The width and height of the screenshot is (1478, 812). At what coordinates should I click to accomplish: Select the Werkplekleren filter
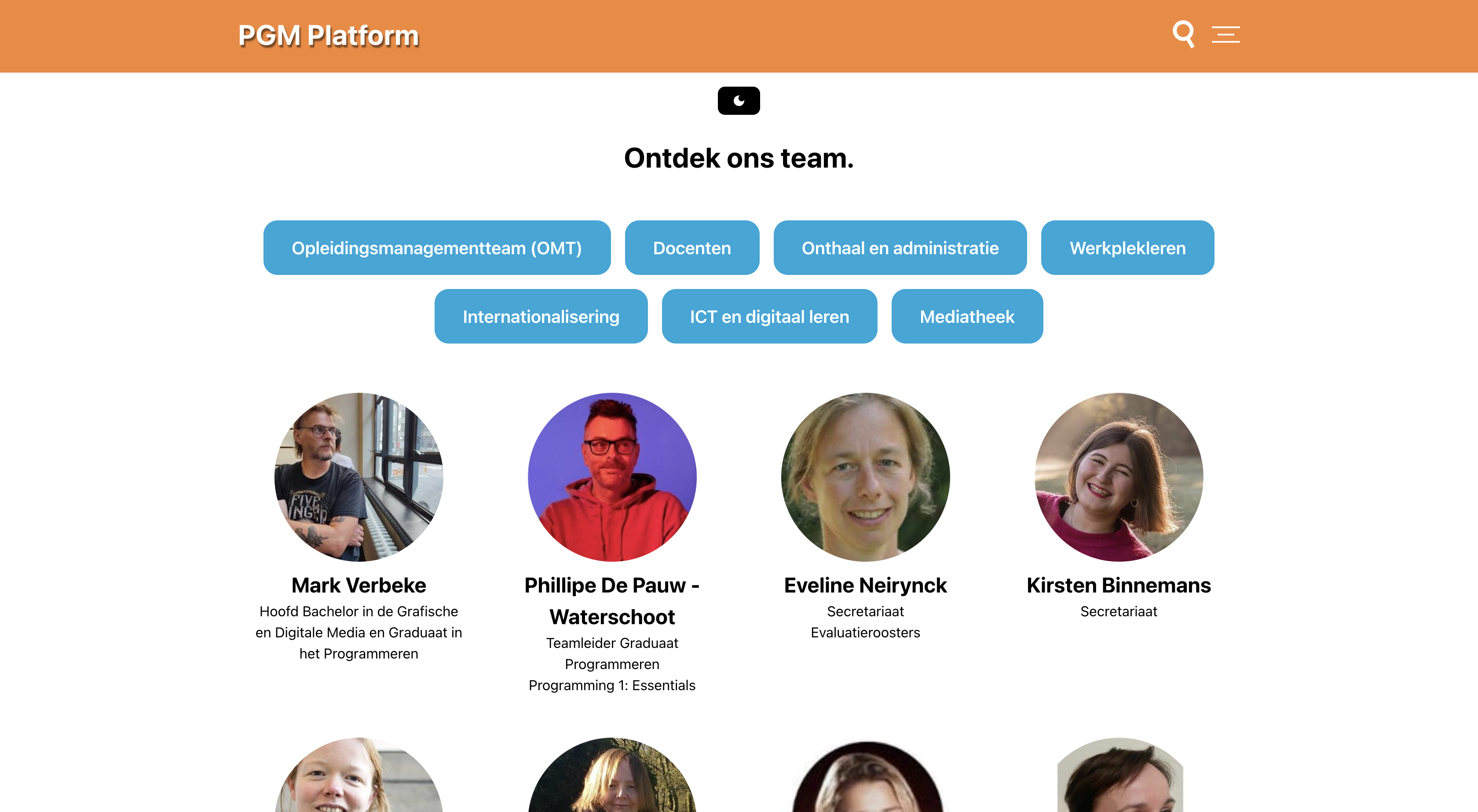(x=1127, y=248)
